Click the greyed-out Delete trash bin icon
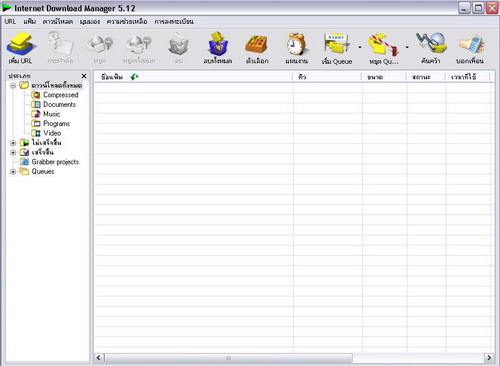The width and height of the screenshot is (500, 366). click(x=178, y=44)
